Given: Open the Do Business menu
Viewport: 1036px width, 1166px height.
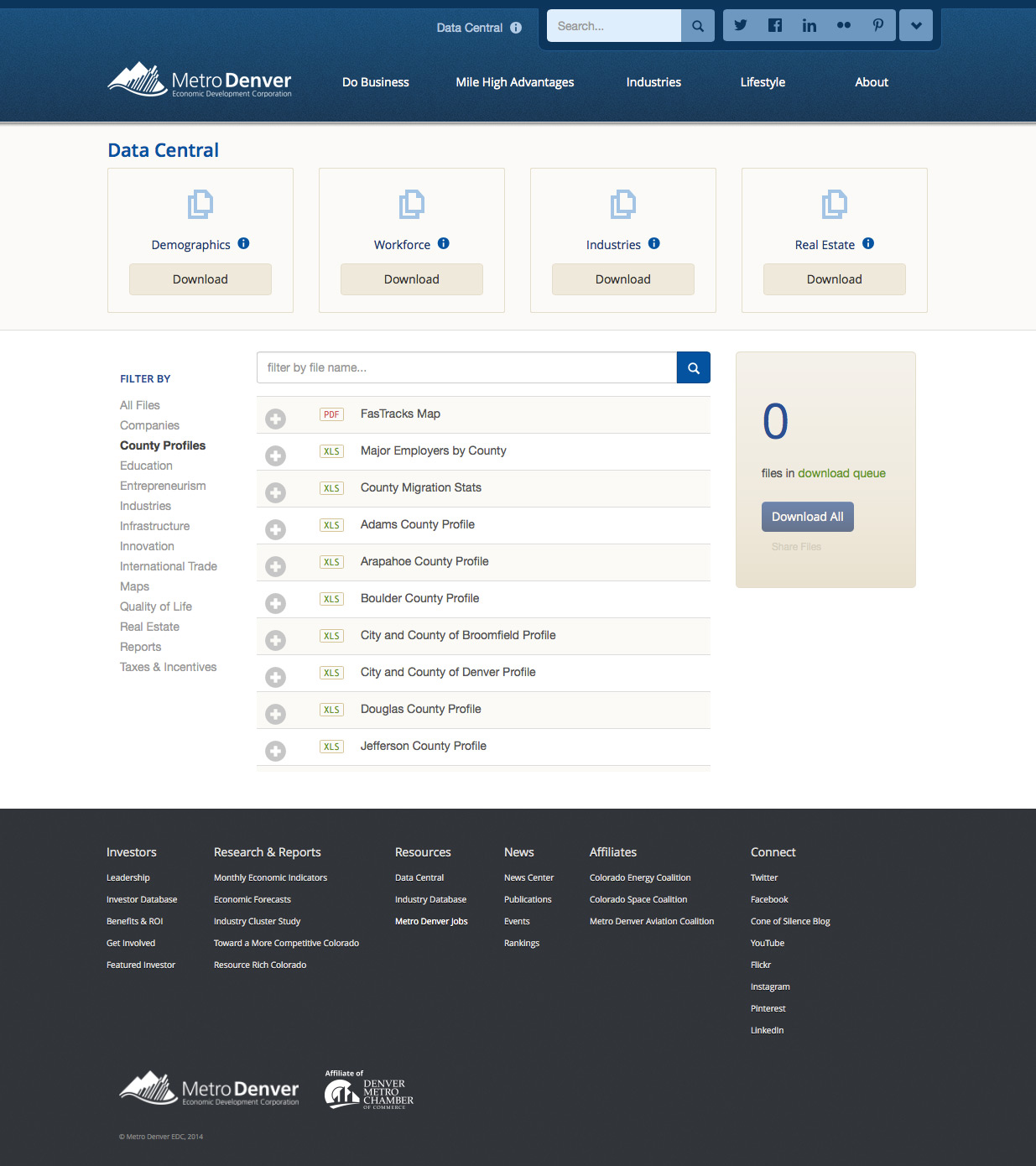Looking at the screenshot, I should (x=376, y=82).
